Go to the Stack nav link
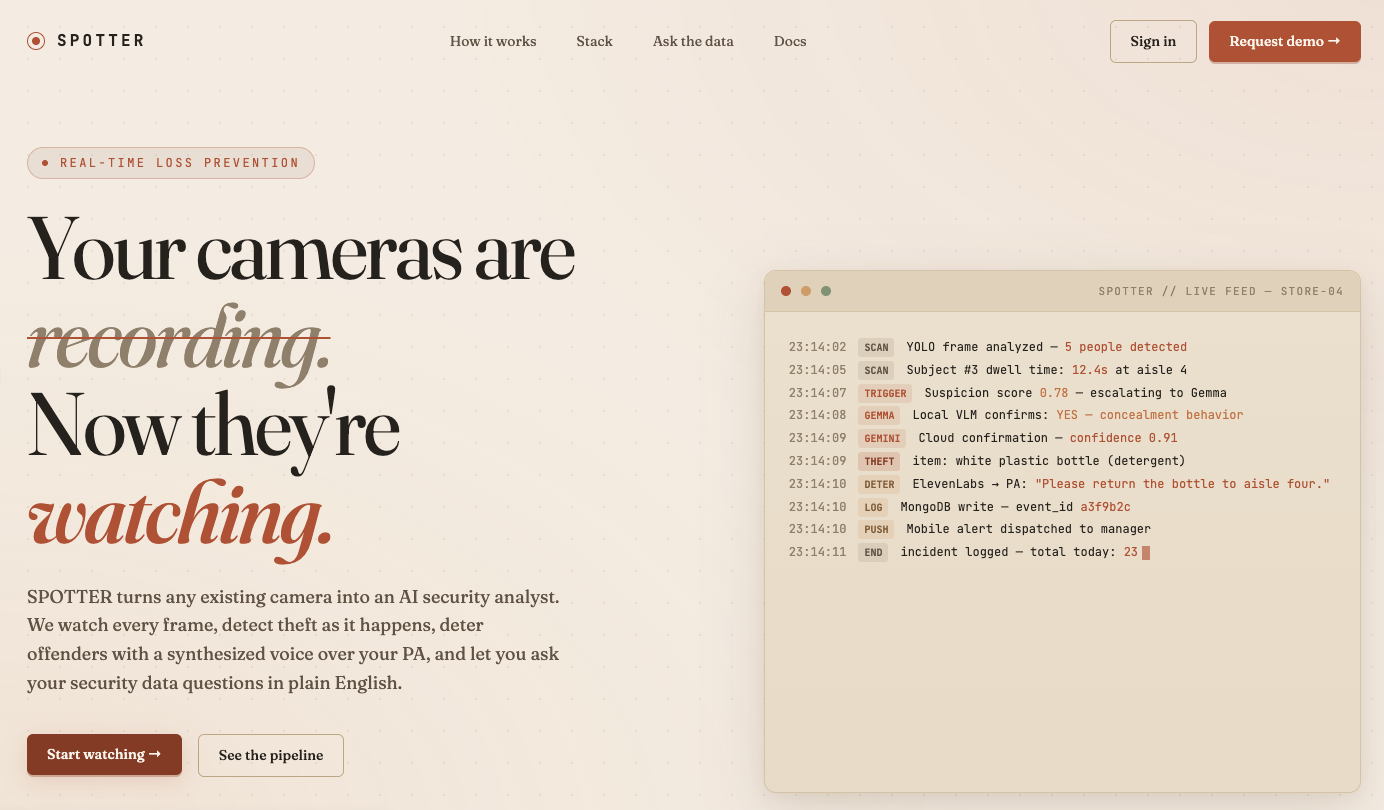 click(x=594, y=41)
